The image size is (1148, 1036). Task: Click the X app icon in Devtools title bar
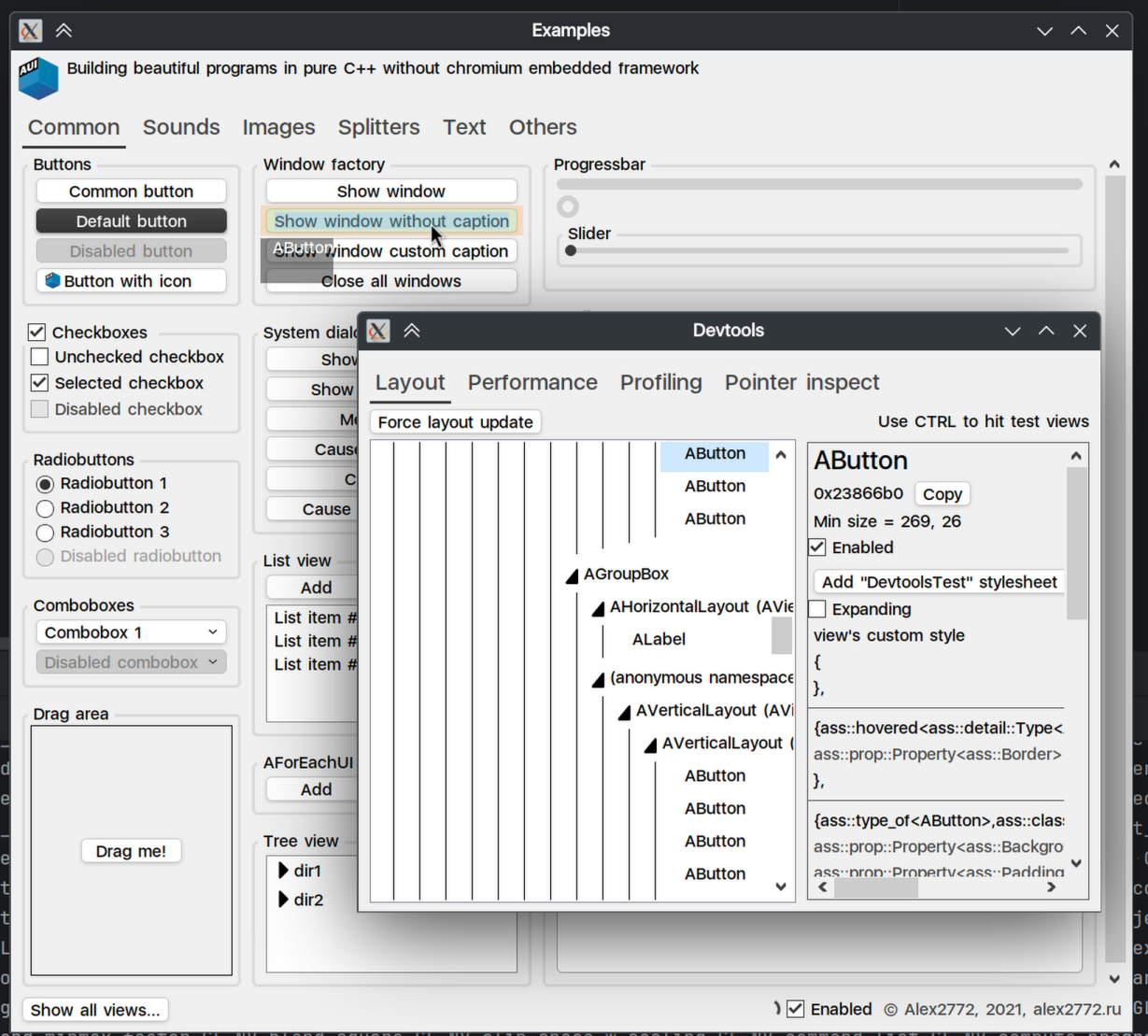tap(377, 331)
